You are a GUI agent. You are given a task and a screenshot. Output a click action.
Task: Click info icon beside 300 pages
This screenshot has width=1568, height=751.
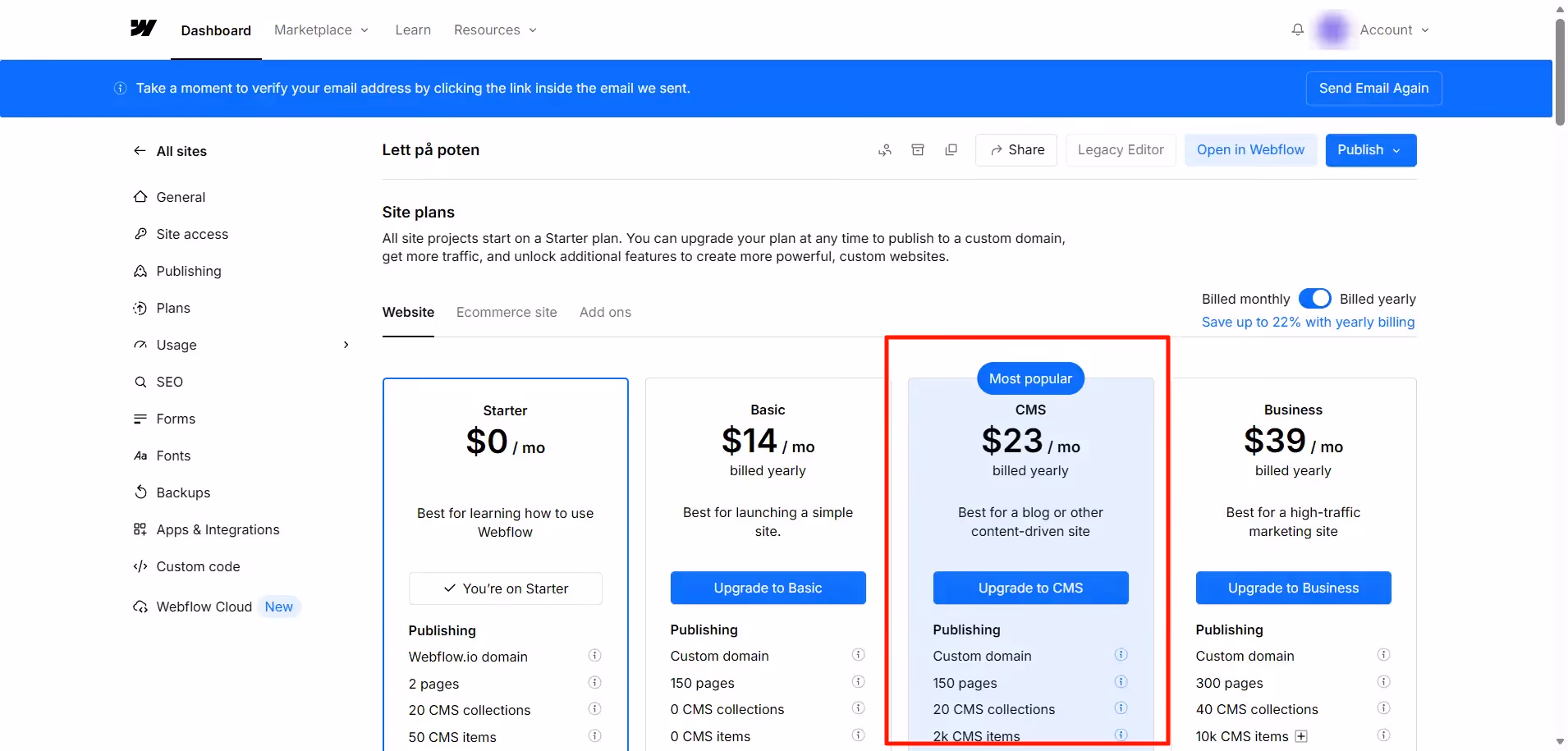[x=1383, y=681]
